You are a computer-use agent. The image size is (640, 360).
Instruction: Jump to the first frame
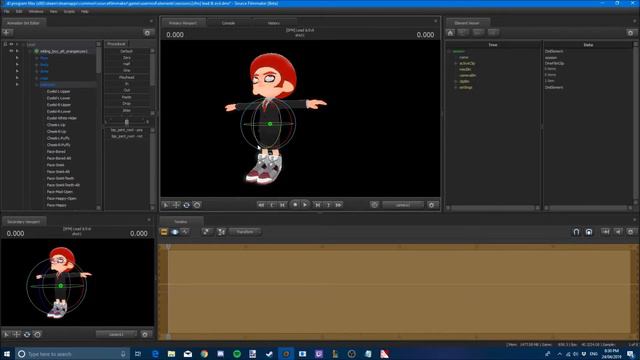coord(261,205)
